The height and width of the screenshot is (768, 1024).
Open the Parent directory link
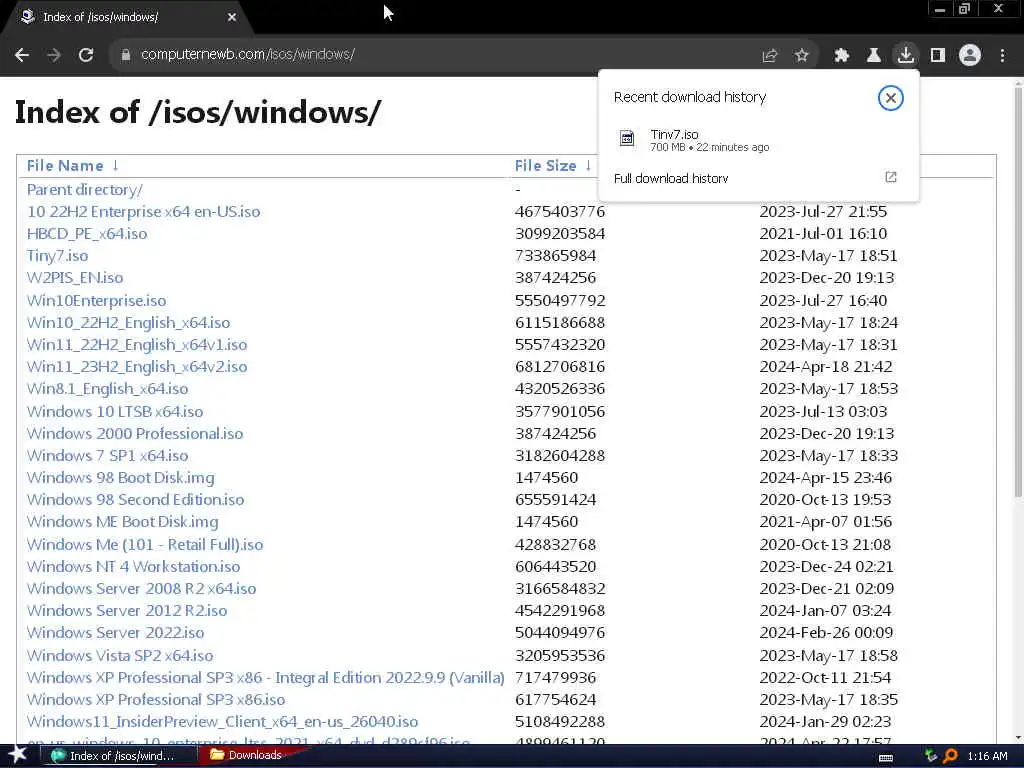coord(84,189)
